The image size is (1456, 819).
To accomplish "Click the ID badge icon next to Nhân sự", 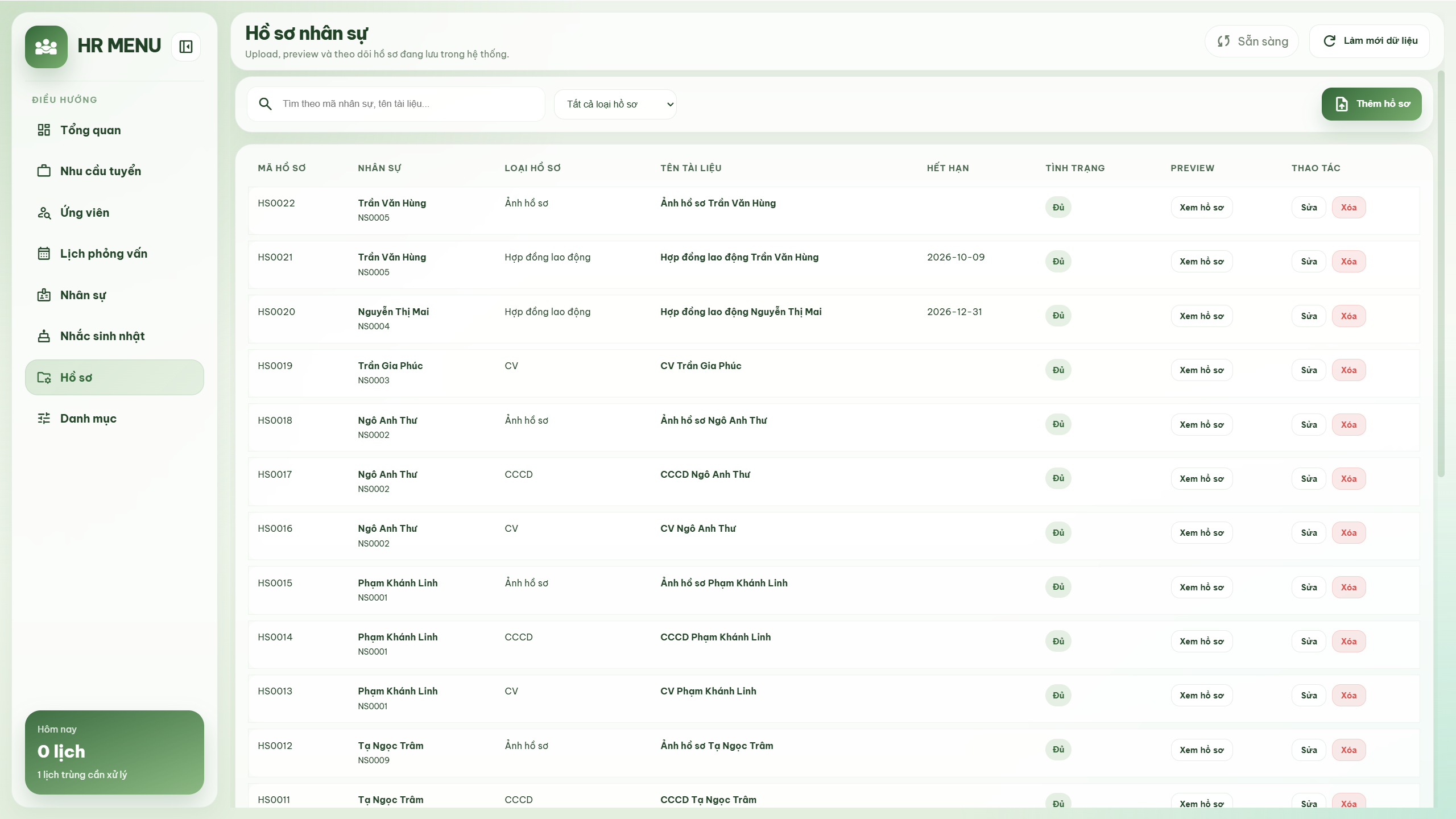I will pyautogui.click(x=45, y=295).
